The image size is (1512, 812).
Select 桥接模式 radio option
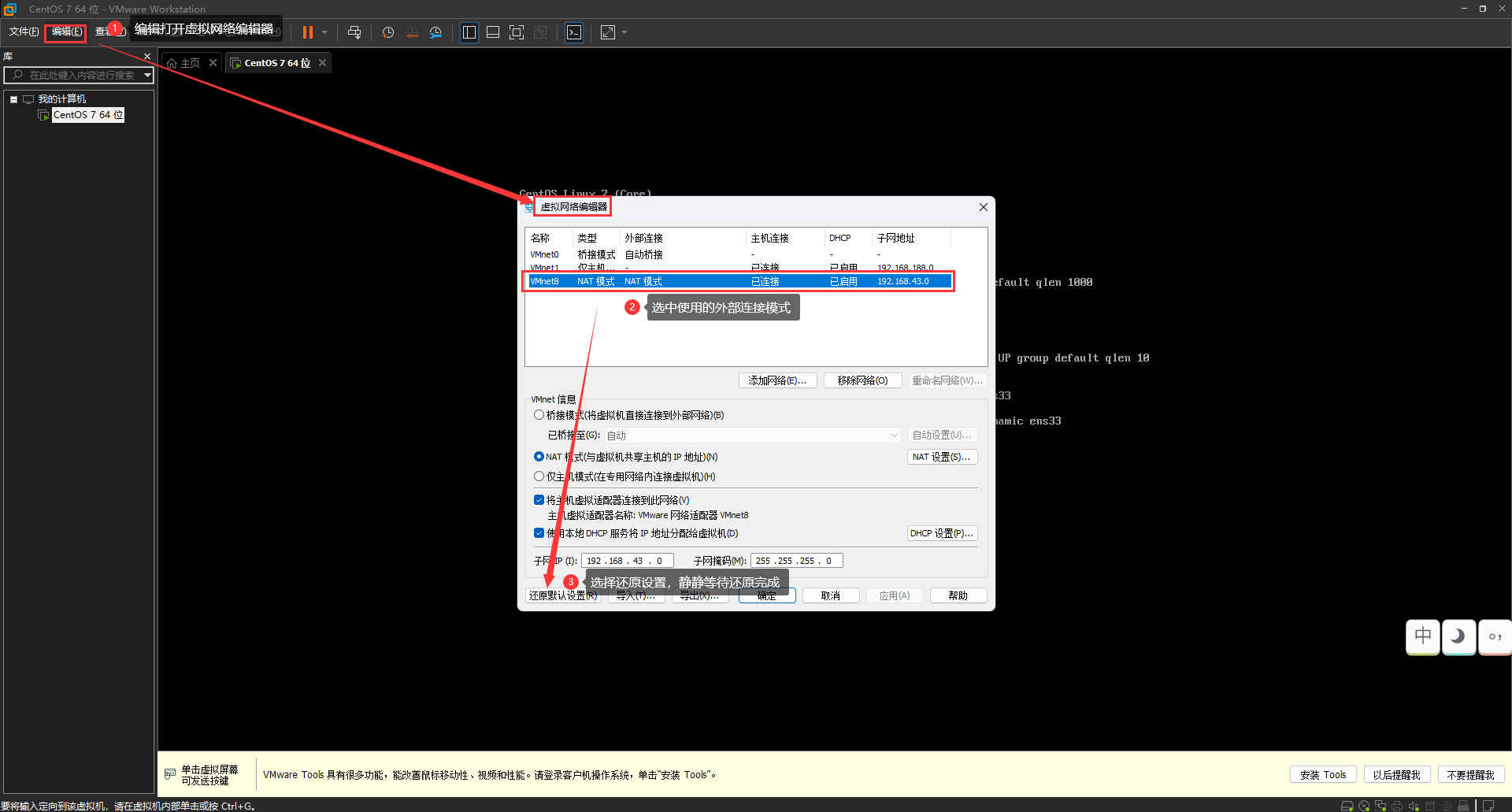click(539, 415)
